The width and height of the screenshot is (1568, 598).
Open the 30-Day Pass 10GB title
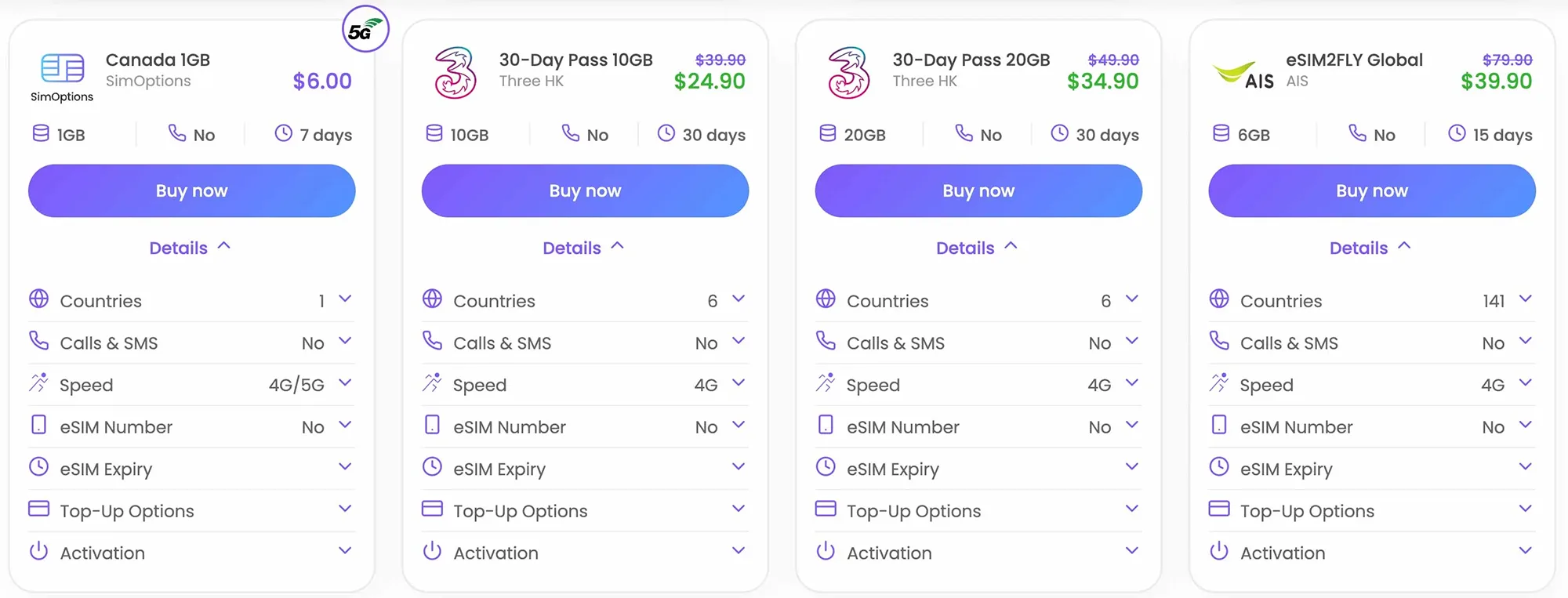pyautogui.click(x=576, y=60)
